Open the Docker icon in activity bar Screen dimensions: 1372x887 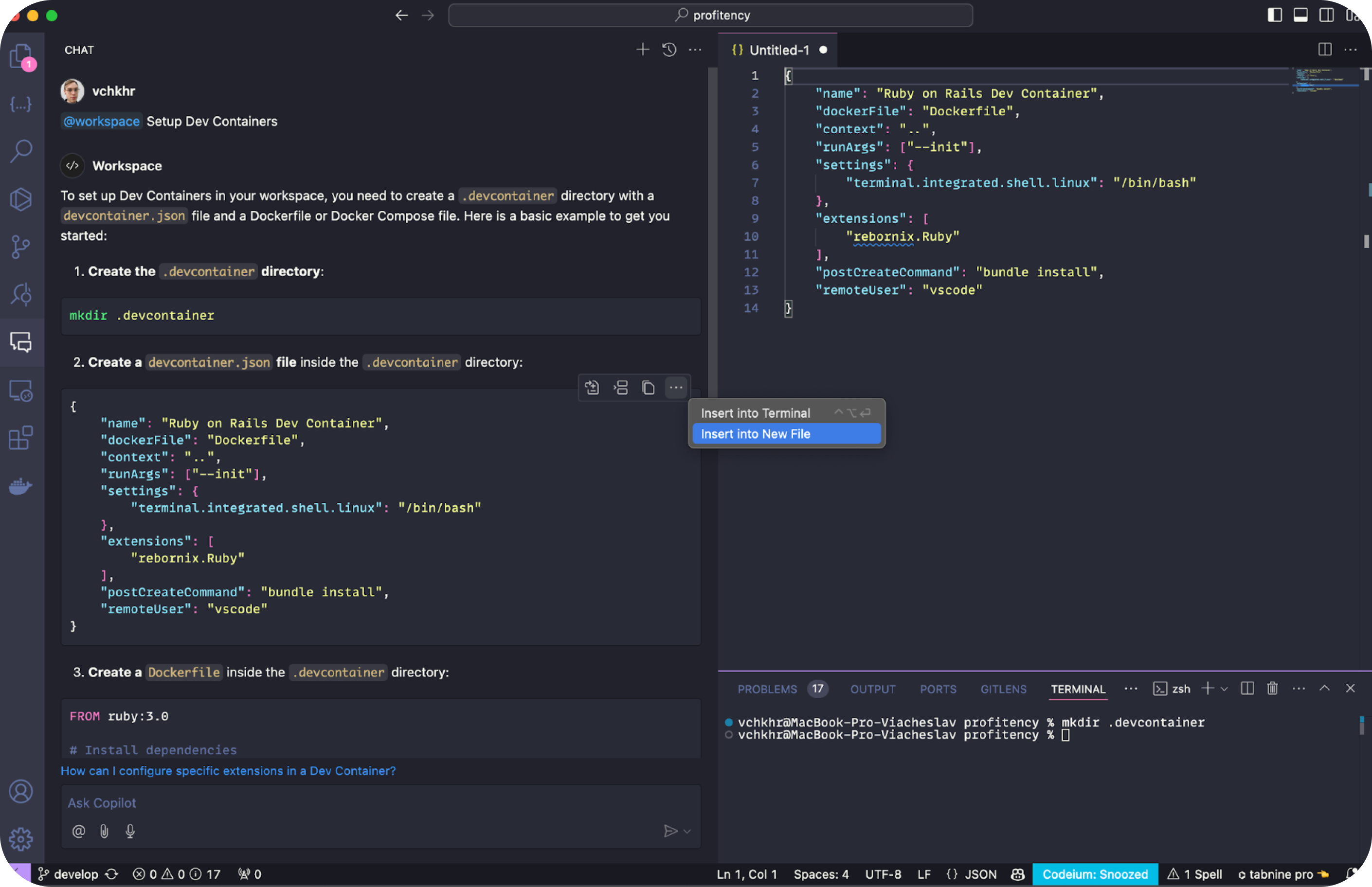[x=21, y=487]
